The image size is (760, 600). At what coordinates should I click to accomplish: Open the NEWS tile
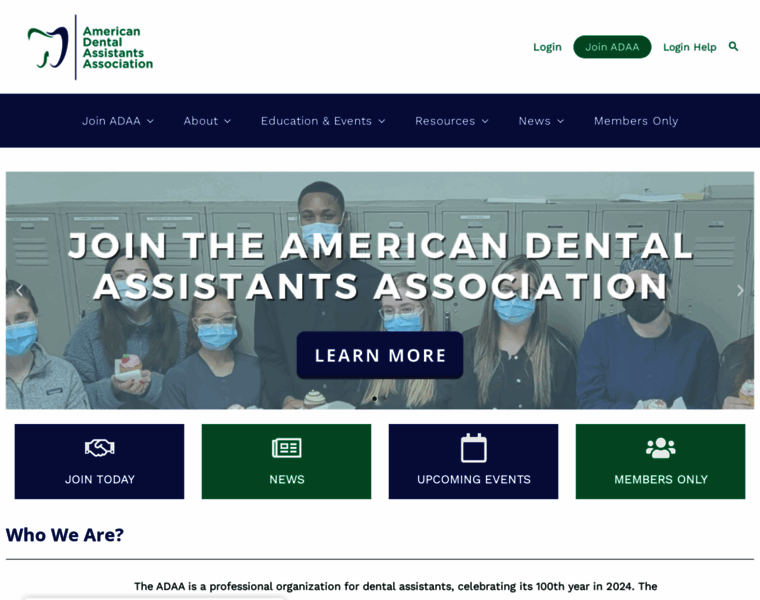(286, 461)
